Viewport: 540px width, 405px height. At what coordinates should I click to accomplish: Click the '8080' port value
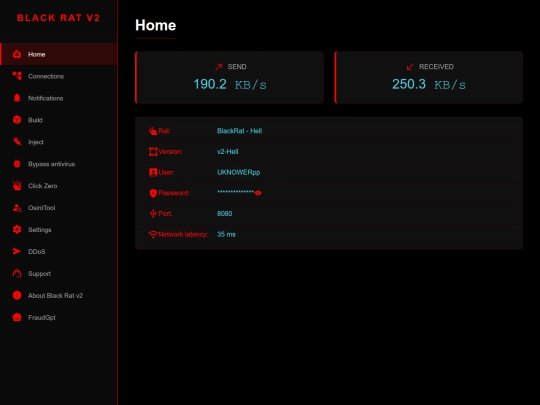[x=225, y=214]
